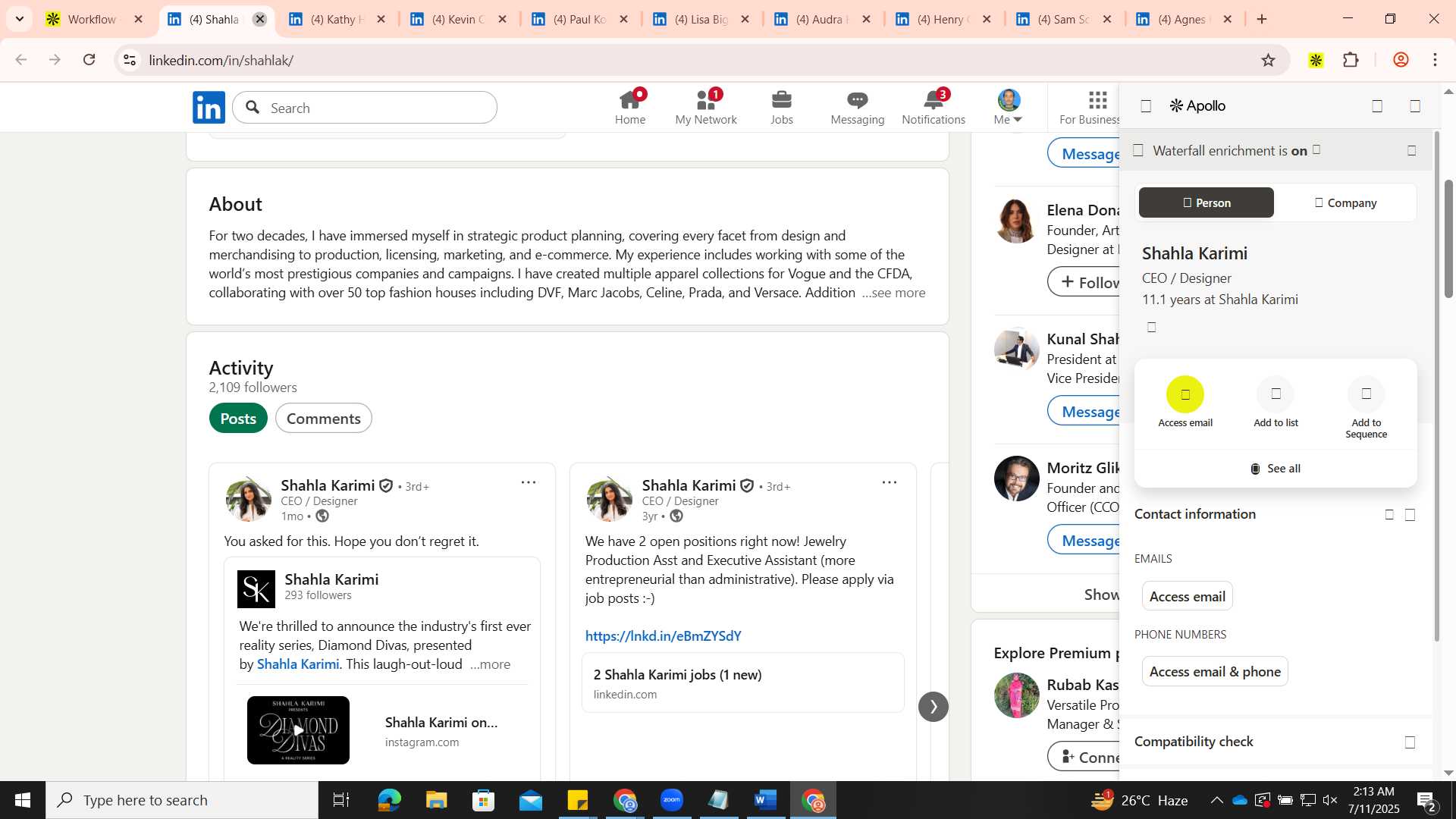Click Shahla Karimi mention link in post
The width and height of the screenshot is (1456, 819).
point(297,664)
